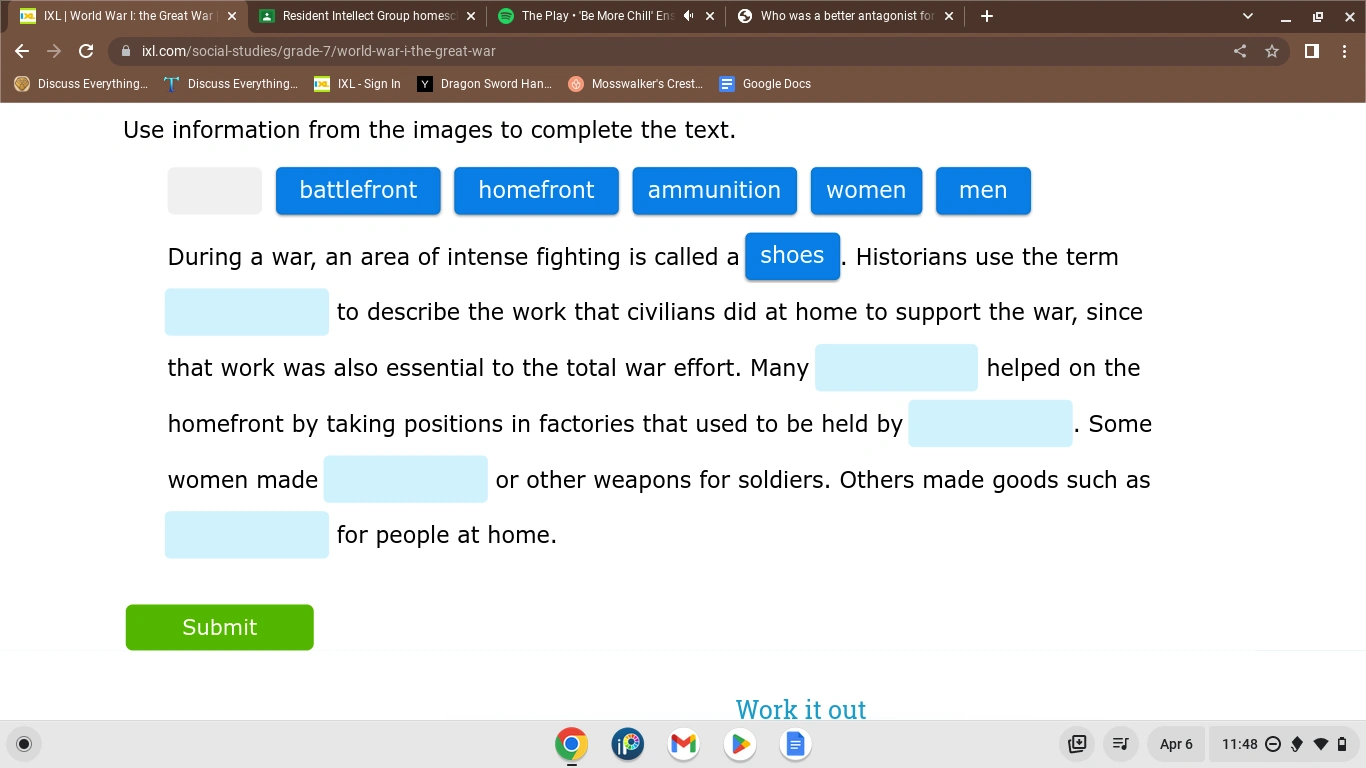
Task: Refresh the IXL page
Action: [85, 51]
